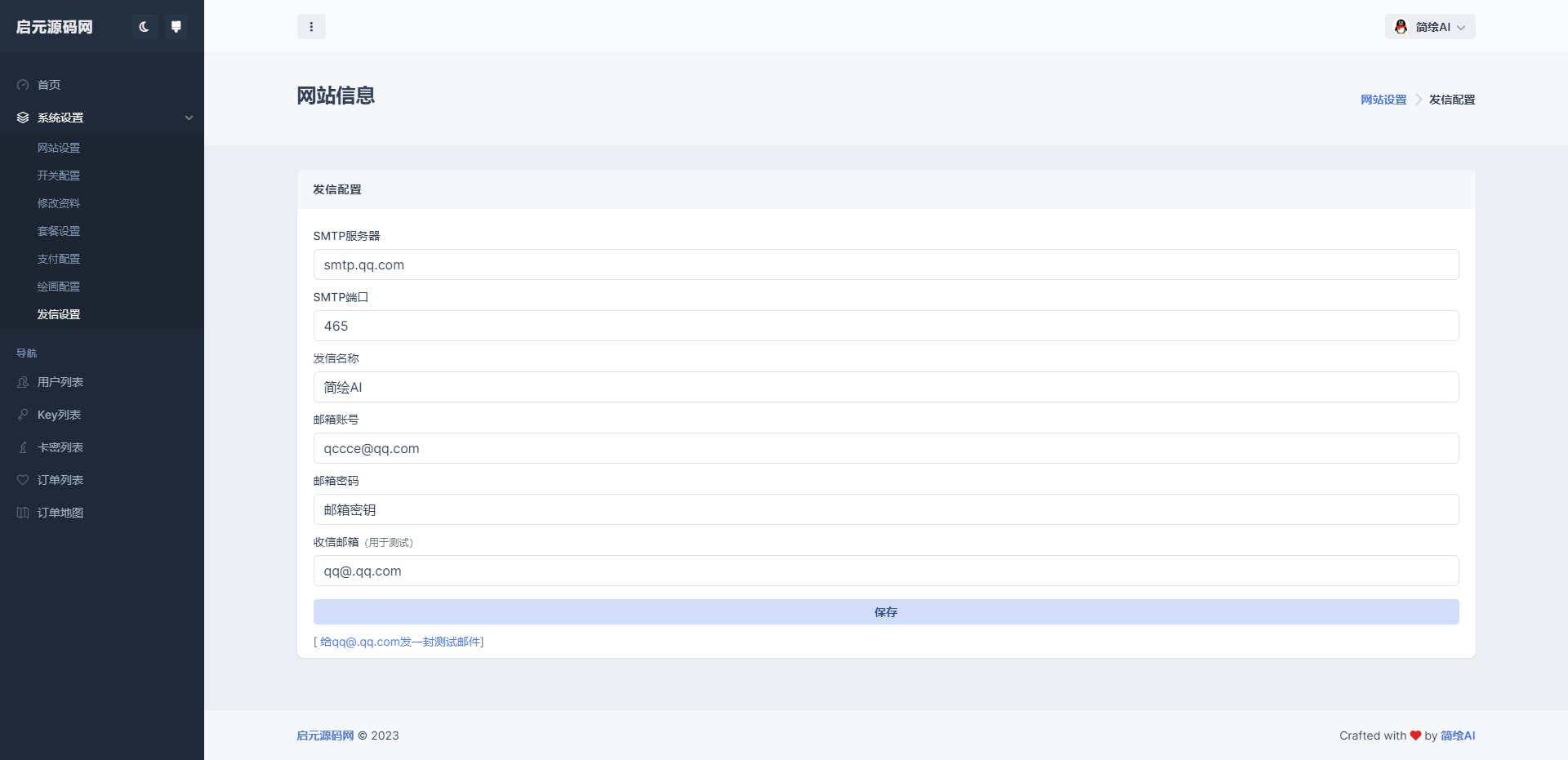Open 首页 from the sidebar
The image size is (1568, 760).
(x=49, y=85)
